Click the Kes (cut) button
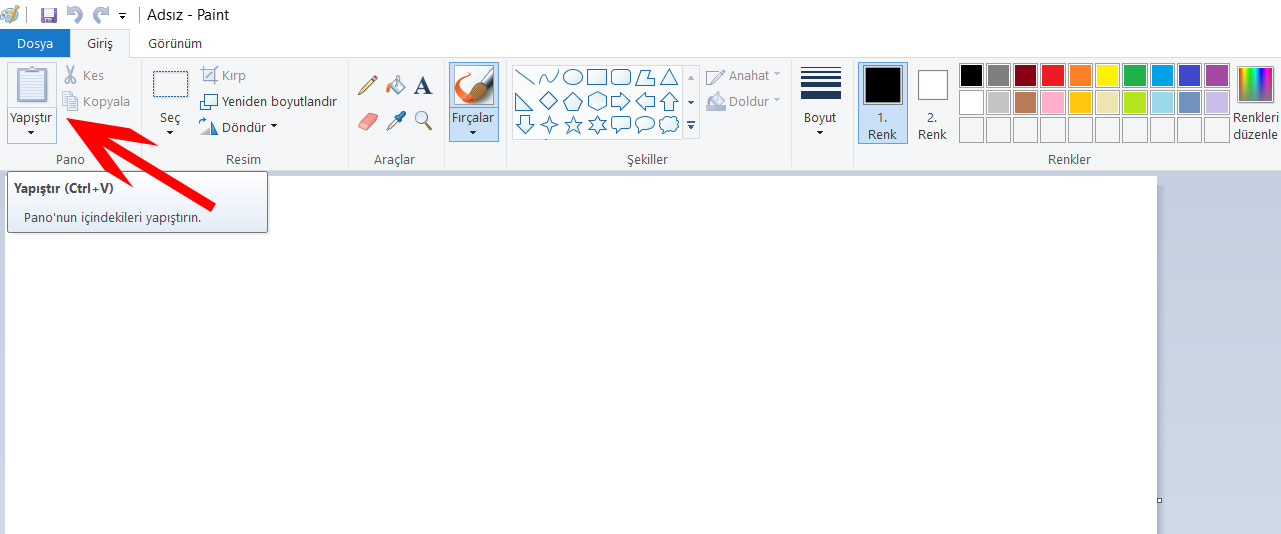The image size is (1281, 534). point(84,75)
